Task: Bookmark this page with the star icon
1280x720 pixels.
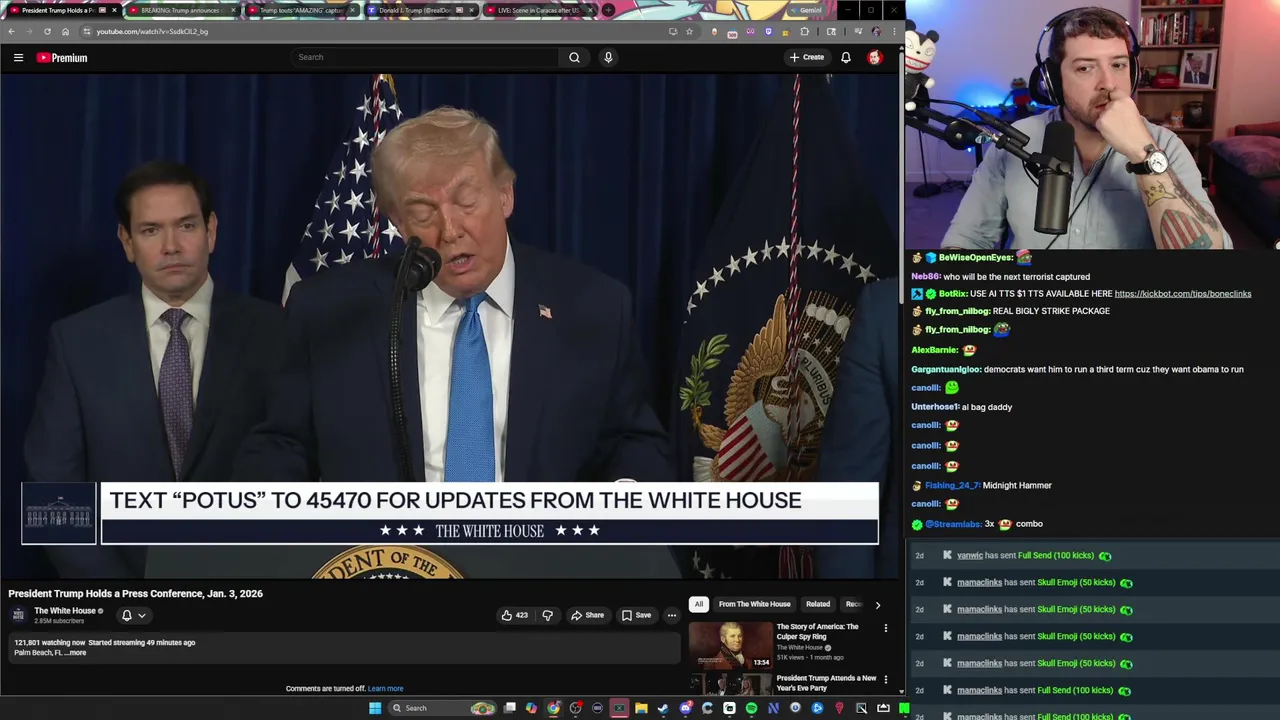Action: click(689, 31)
